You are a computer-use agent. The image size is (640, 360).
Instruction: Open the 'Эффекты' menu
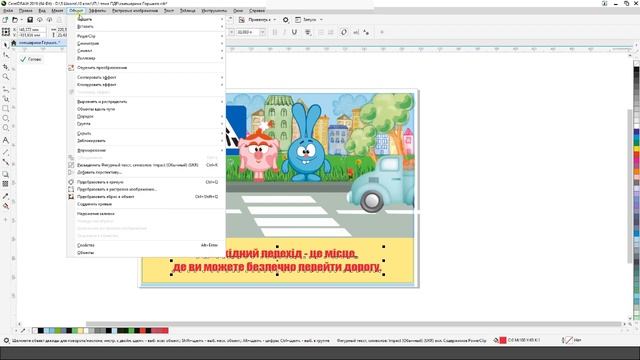pyautogui.click(x=97, y=11)
